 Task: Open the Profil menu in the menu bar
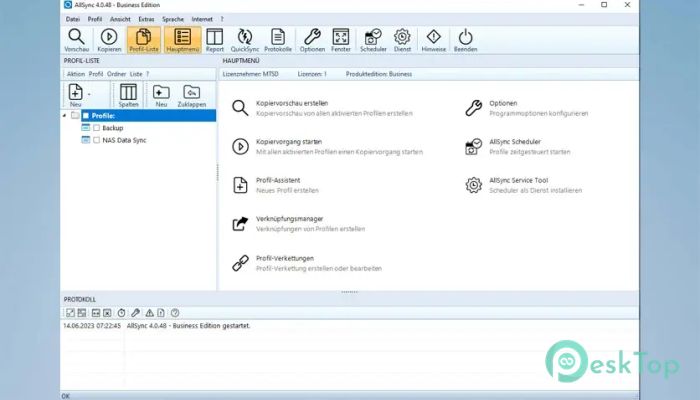95,19
